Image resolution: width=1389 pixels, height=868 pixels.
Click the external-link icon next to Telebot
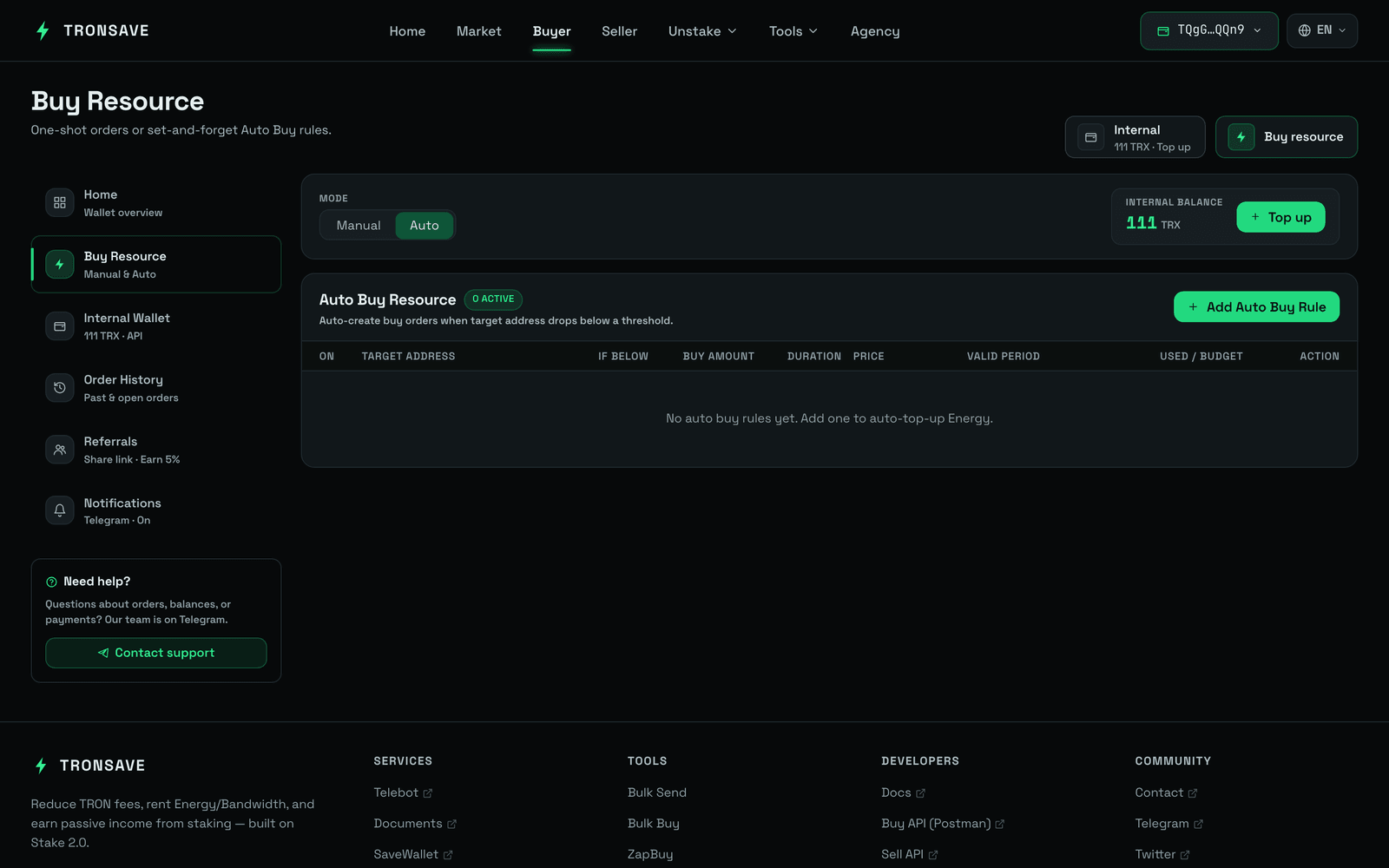click(x=428, y=793)
